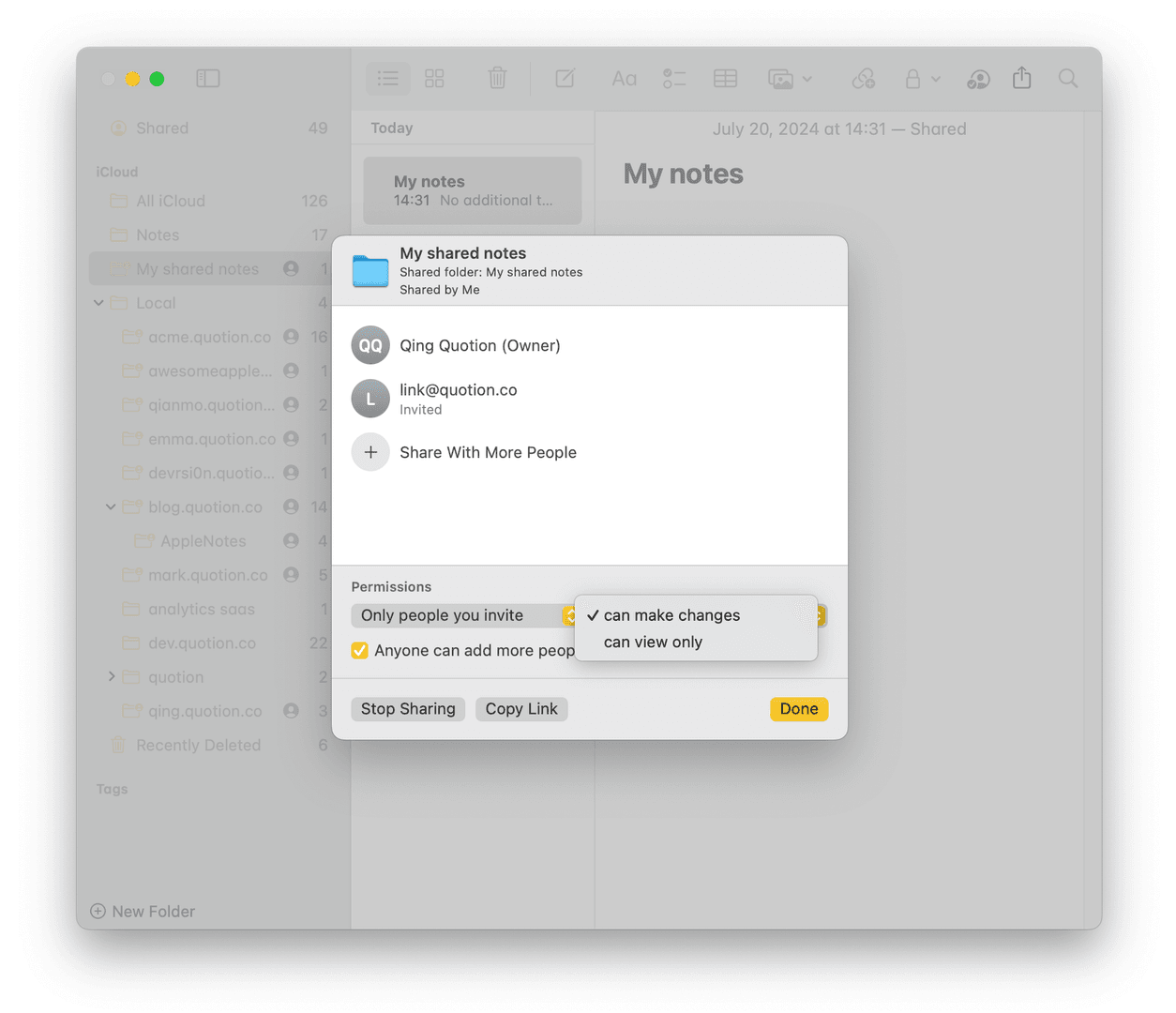1176x1013 pixels.
Task: Toggle the sidebar visibility icon
Action: click(x=207, y=79)
